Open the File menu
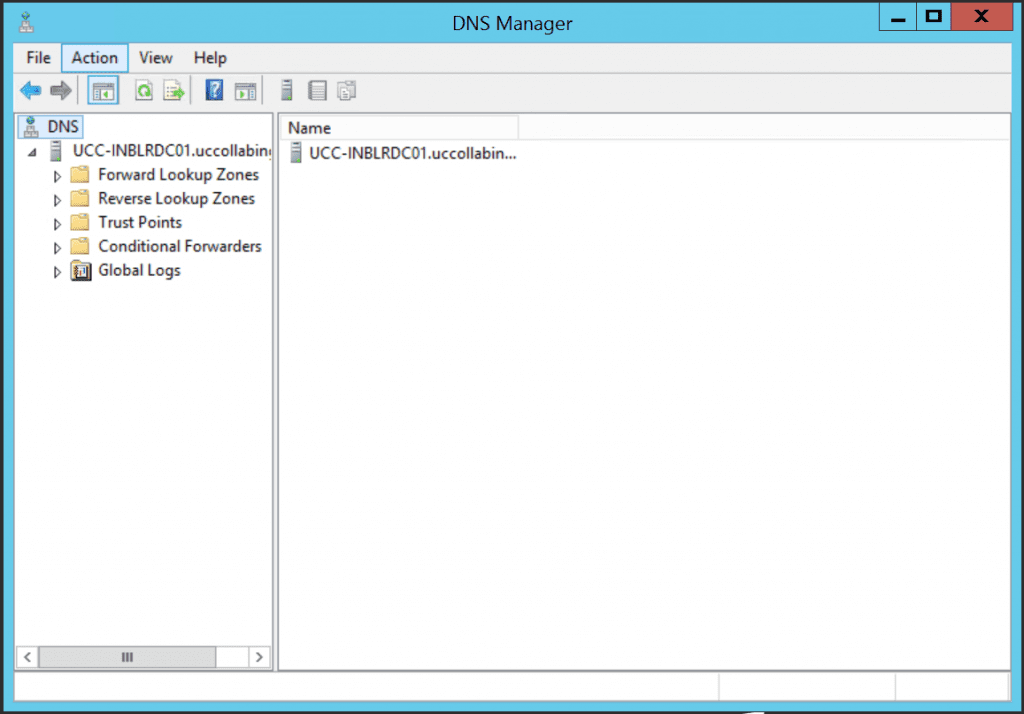 pos(37,57)
